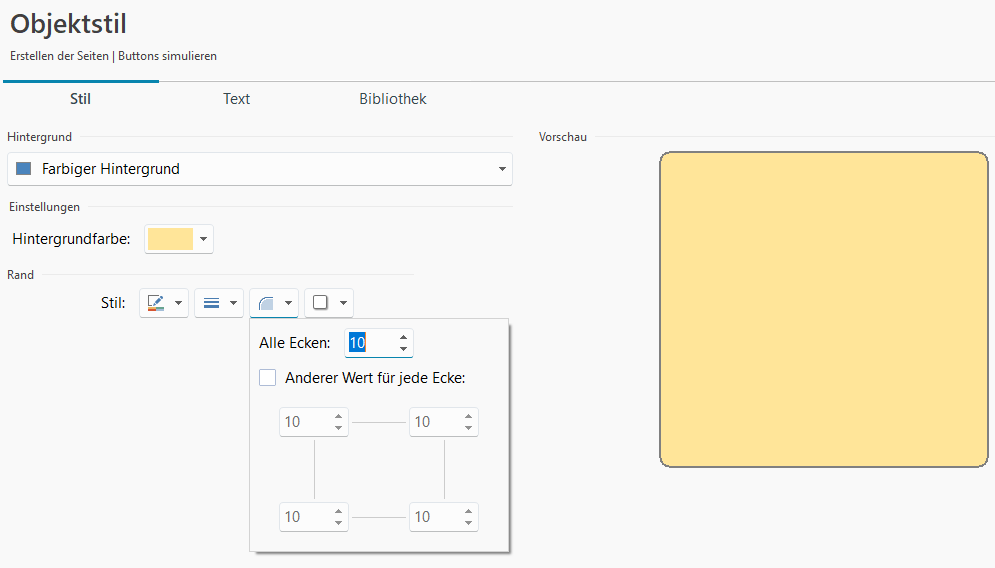Click the bottom-right corner radius field

coord(434,517)
